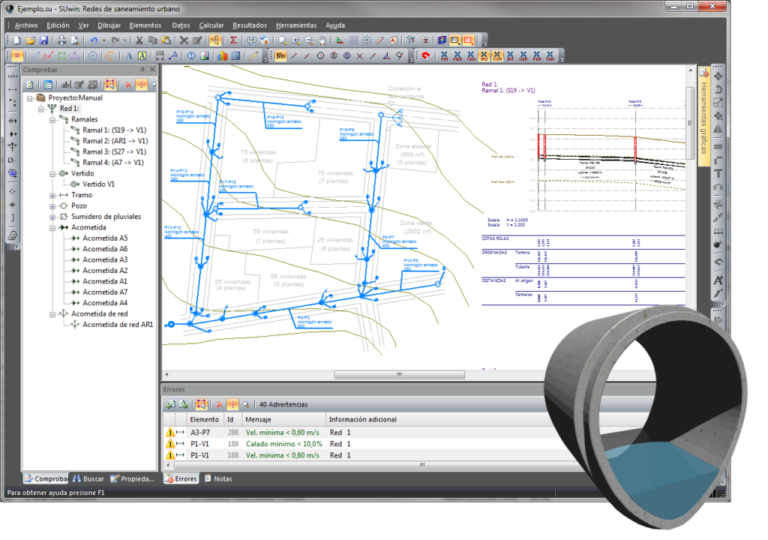This screenshot has height=540, width=768.
Task: Toggle the grid display icon in toolbar
Action: point(353,40)
